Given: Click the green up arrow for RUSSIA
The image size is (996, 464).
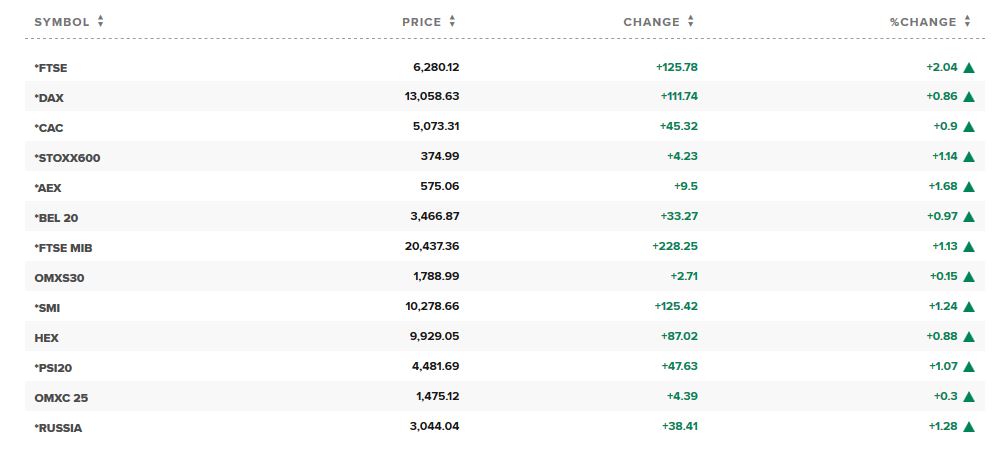Looking at the screenshot, I should point(969,426).
